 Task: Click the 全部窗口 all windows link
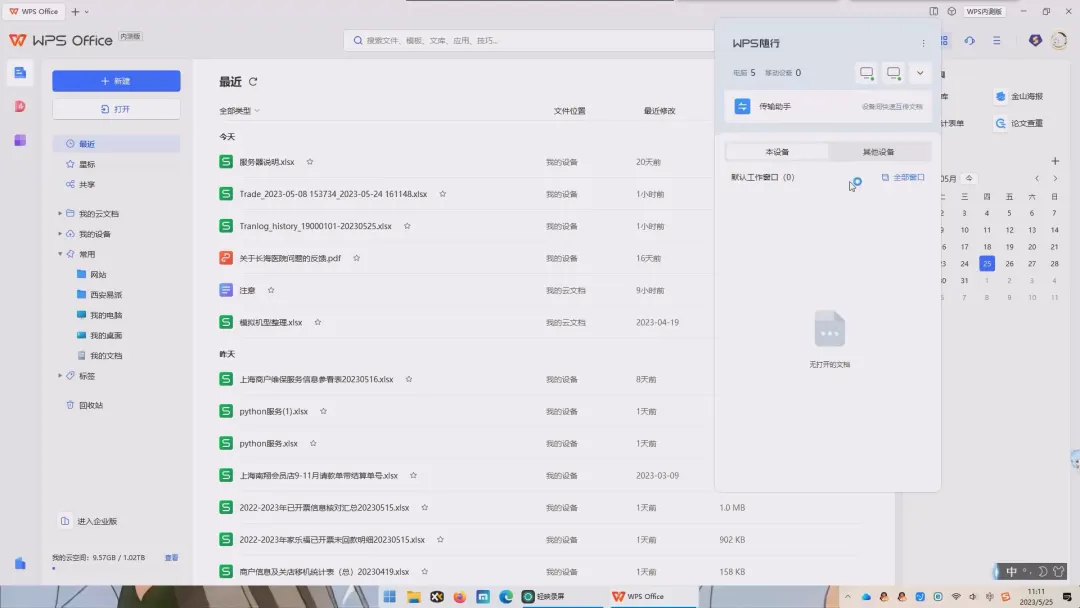click(903, 177)
